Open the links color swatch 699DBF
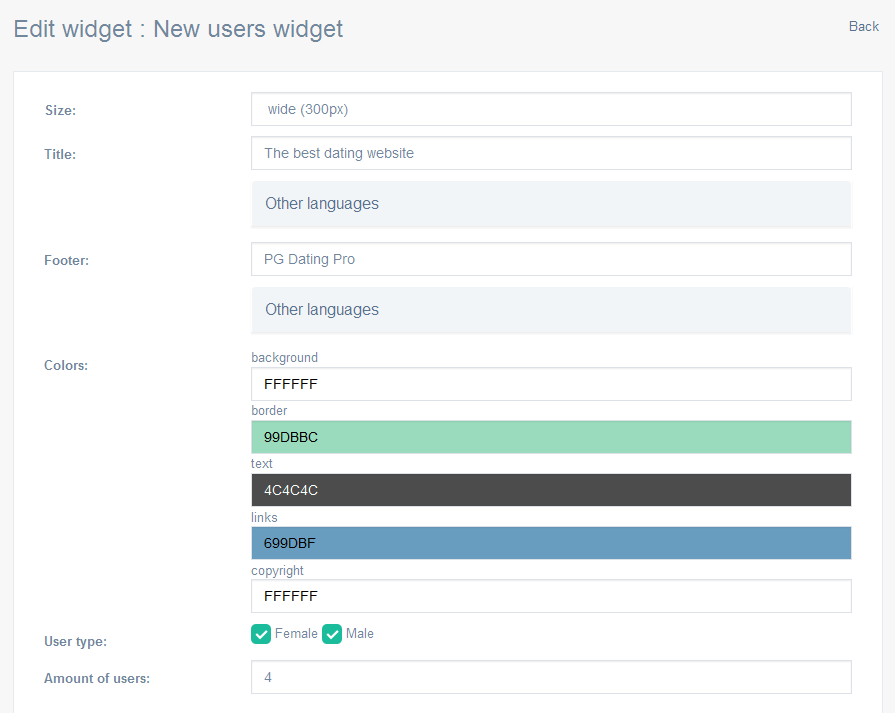This screenshot has height=713, width=895. 551,543
